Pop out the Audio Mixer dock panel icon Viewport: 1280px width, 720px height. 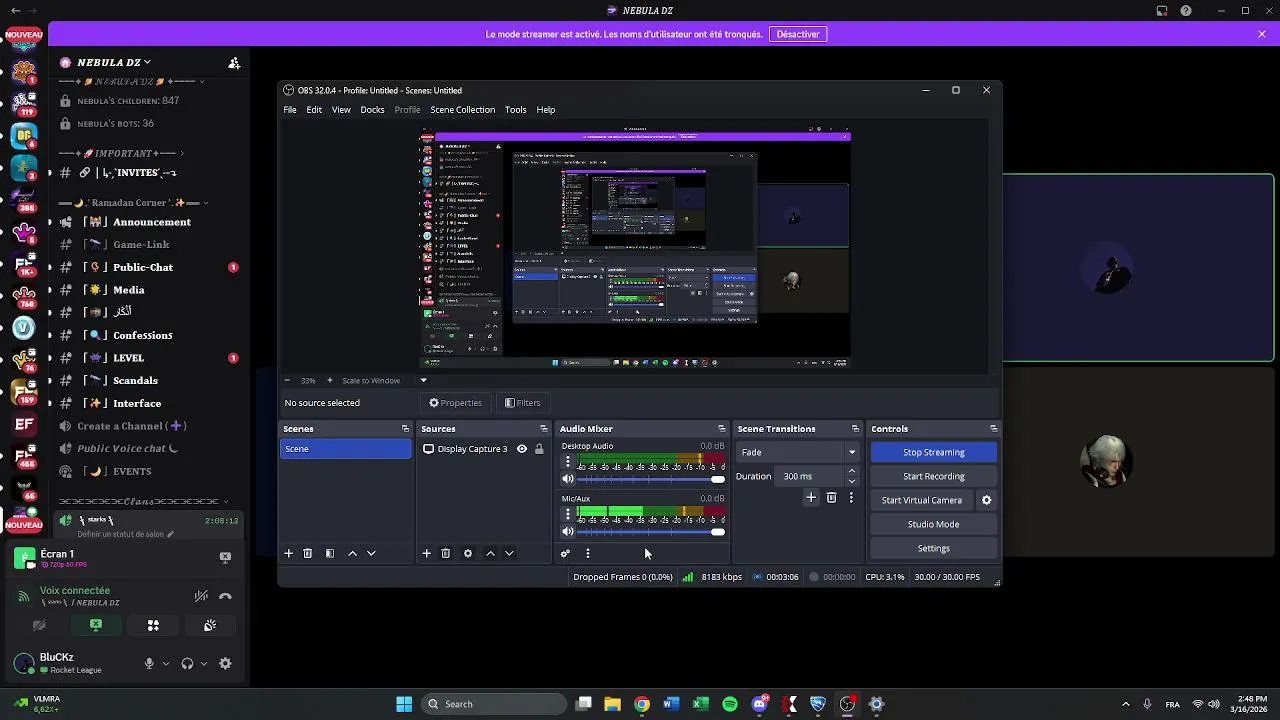coord(721,429)
